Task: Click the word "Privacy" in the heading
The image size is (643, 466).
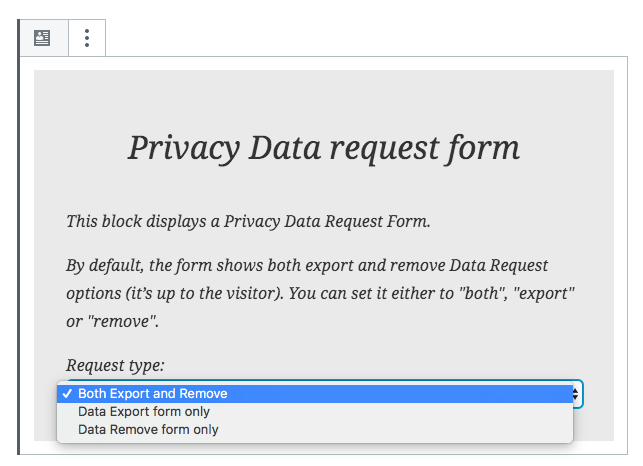Action: (x=184, y=148)
